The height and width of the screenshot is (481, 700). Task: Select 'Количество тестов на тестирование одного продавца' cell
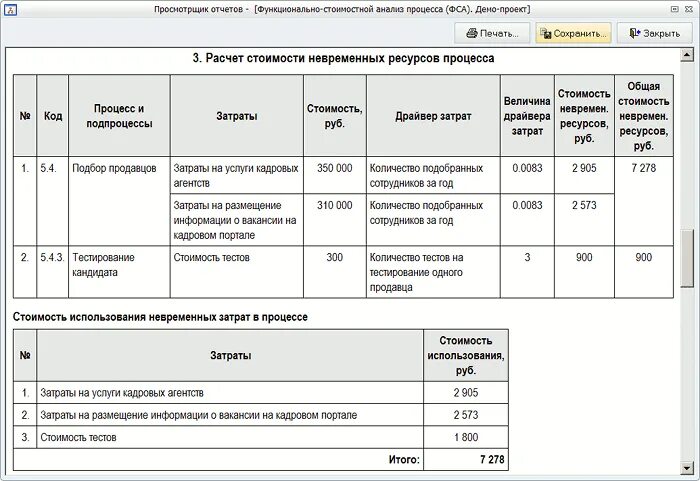coord(433,272)
